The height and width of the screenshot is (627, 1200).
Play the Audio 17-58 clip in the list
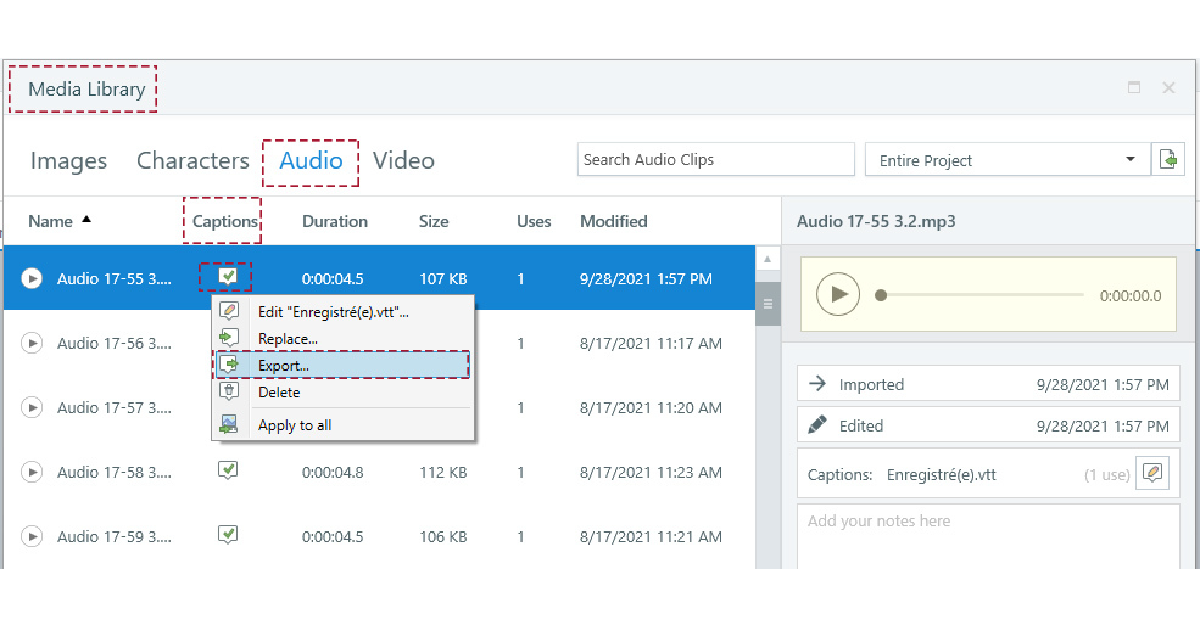coord(32,472)
